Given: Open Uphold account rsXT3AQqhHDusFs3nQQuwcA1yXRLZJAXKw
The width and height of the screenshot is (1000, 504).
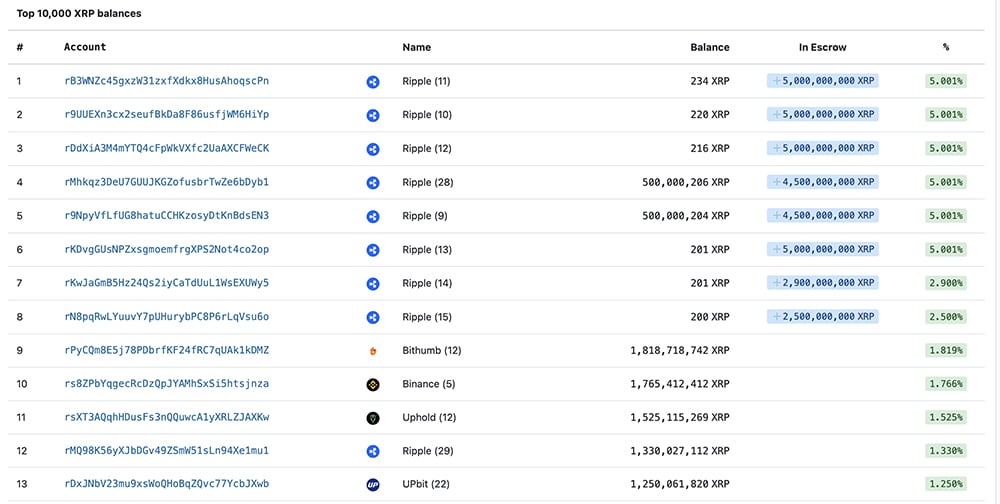Looking at the screenshot, I should (166, 417).
